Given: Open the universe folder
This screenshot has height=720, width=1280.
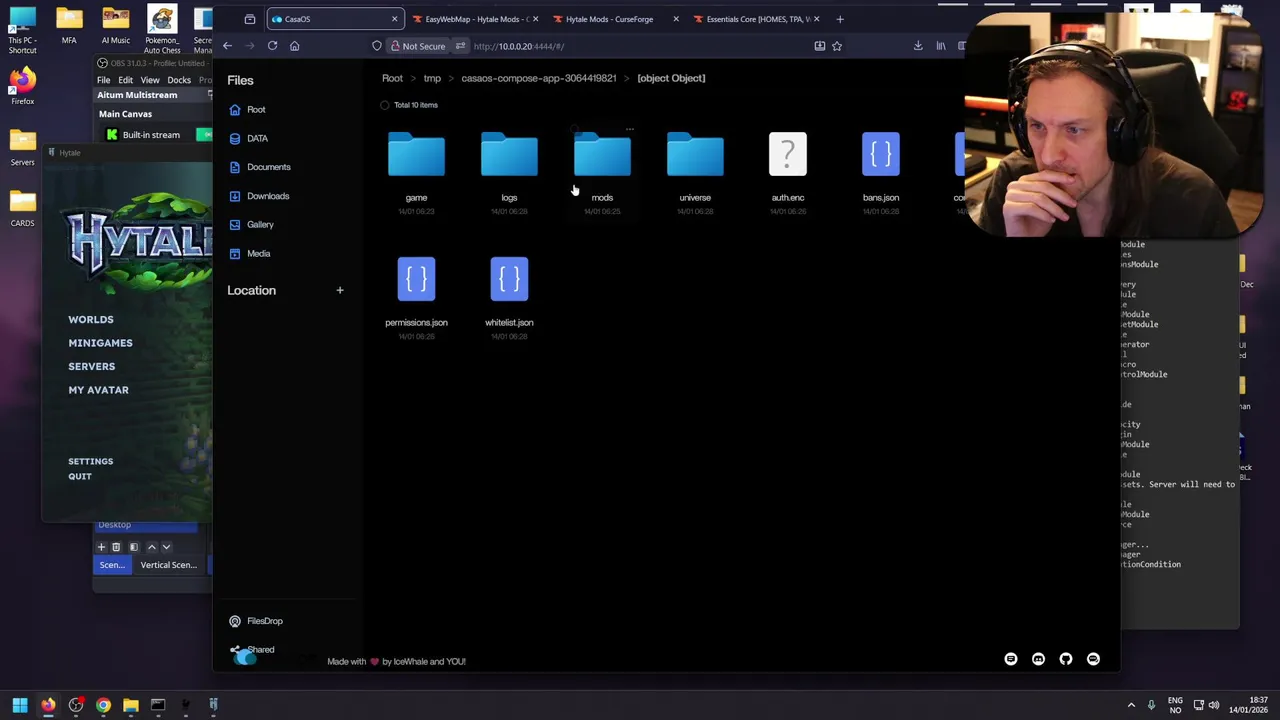Looking at the screenshot, I should (695, 155).
